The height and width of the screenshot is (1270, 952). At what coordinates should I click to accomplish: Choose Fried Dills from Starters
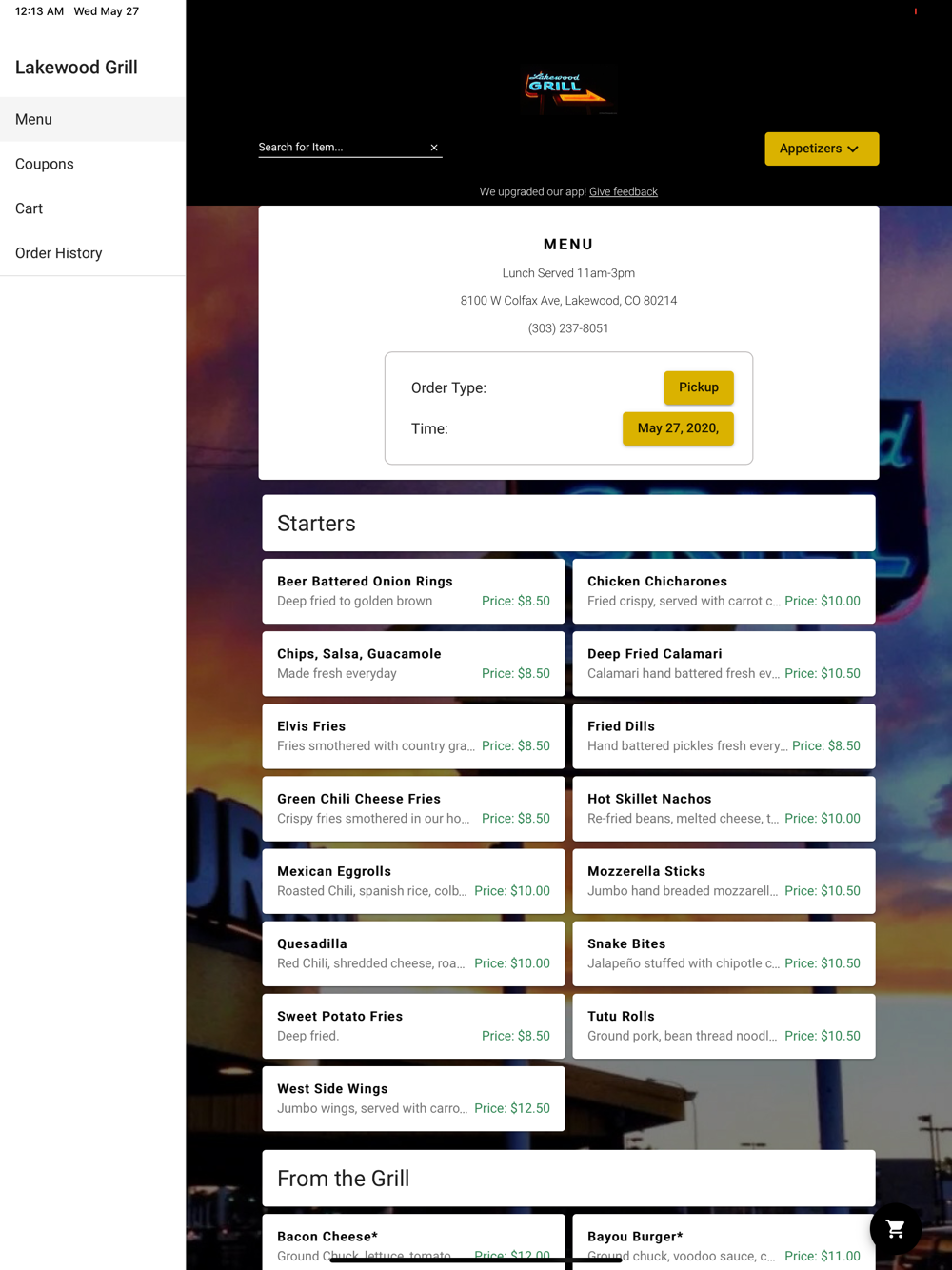tap(724, 736)
